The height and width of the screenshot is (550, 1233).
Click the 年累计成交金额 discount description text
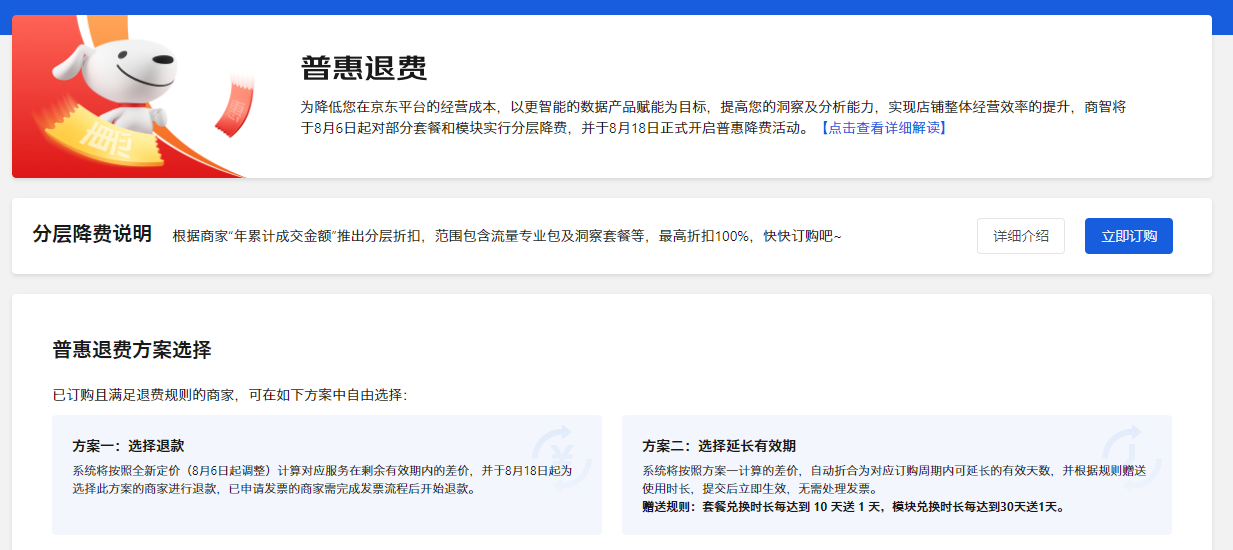[507, 237]
